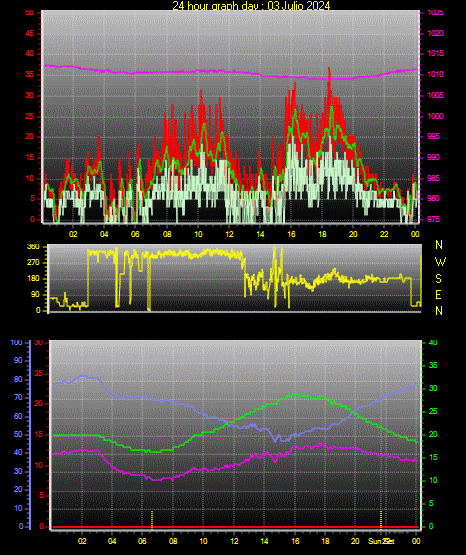Click the 975 label on pressure axis

pos(434,219)
